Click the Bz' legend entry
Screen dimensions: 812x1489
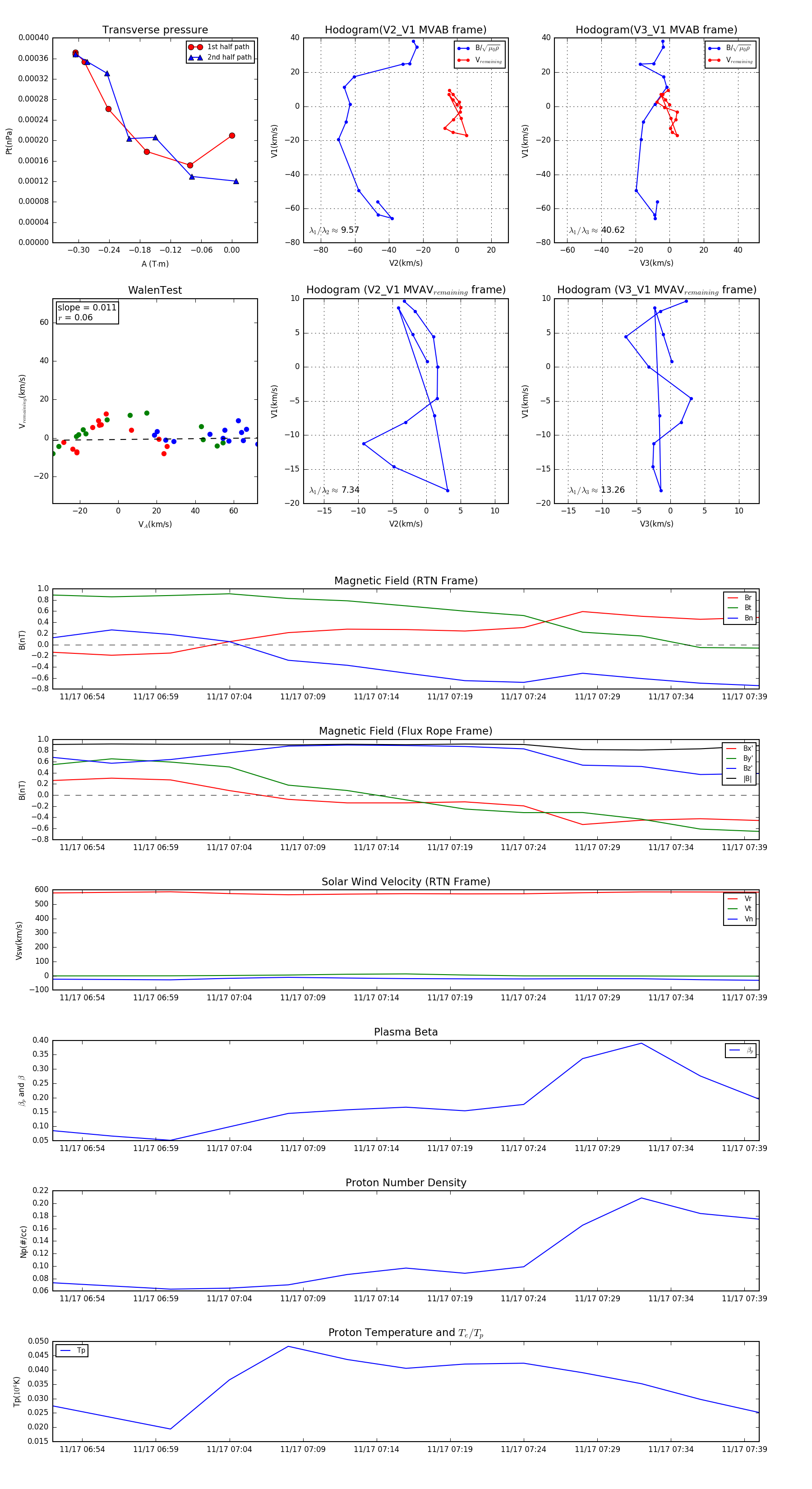[739, 768]
